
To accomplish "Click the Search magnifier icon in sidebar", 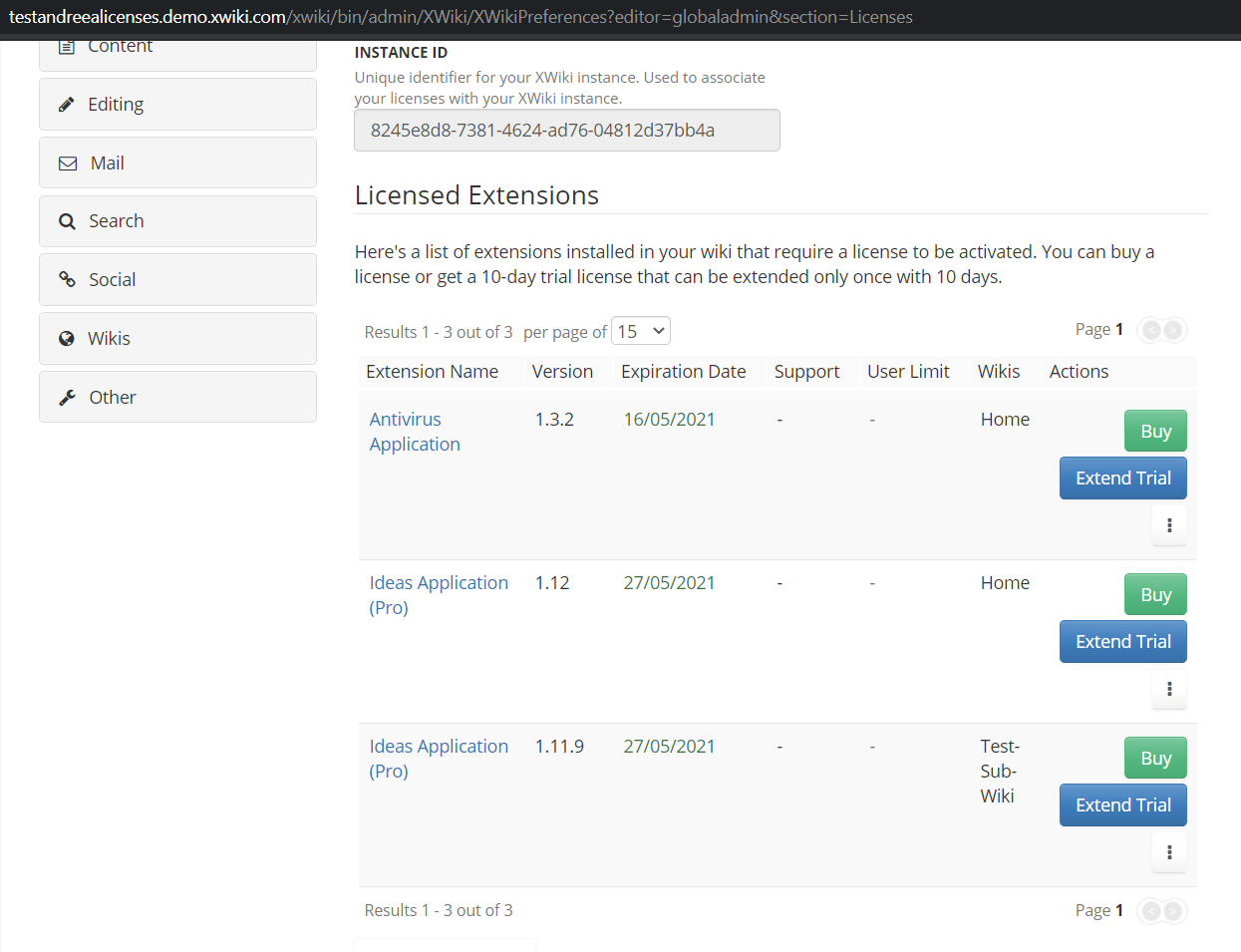I will tap(66, 220).
